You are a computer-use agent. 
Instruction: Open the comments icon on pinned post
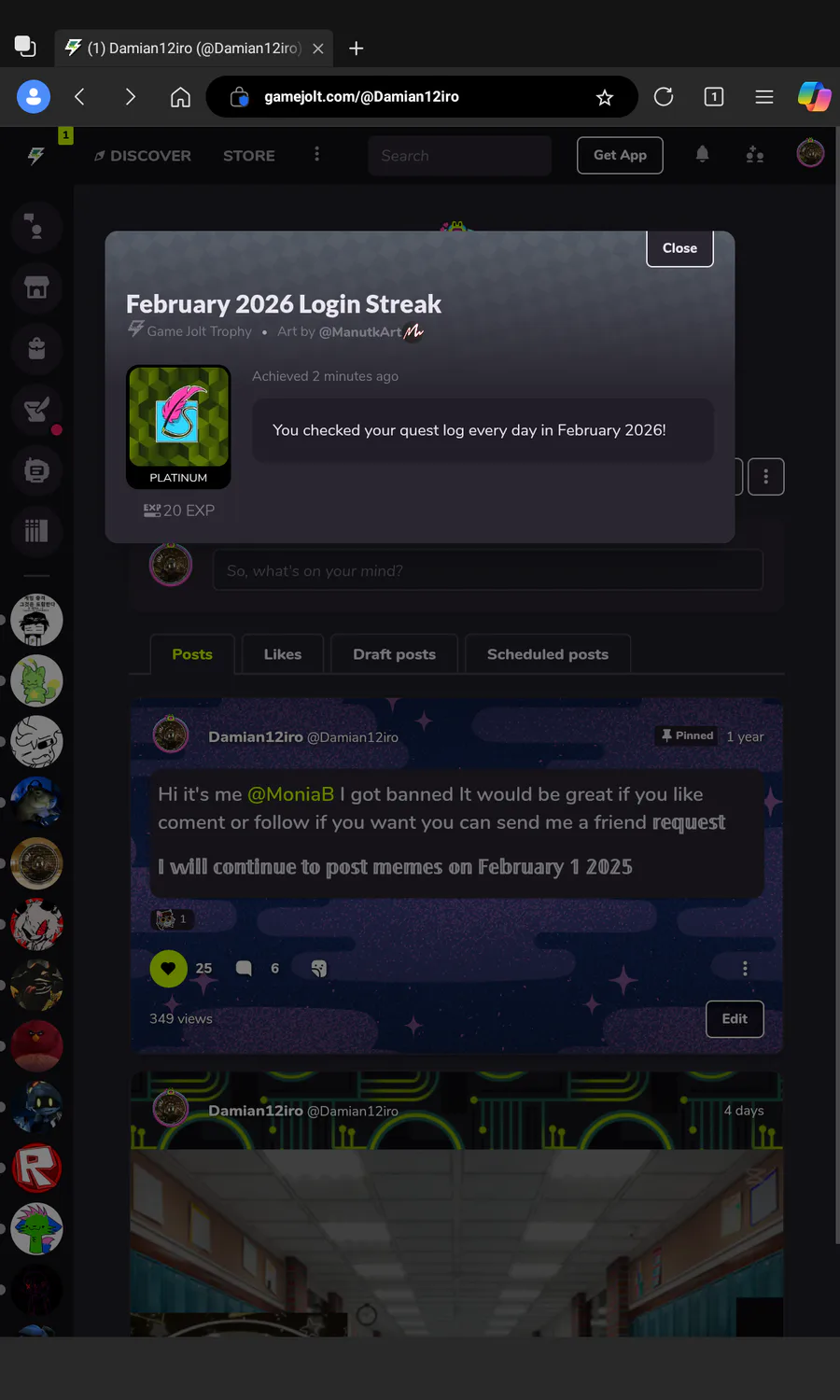244,968
